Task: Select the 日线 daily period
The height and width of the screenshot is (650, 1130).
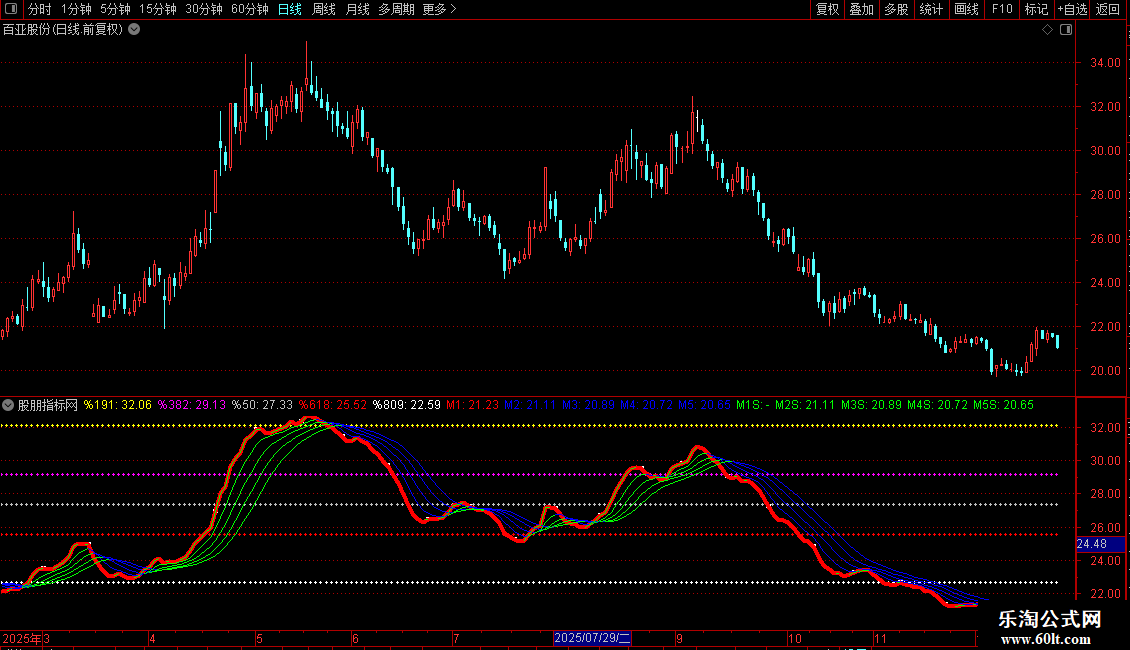Action: point(290,10)
